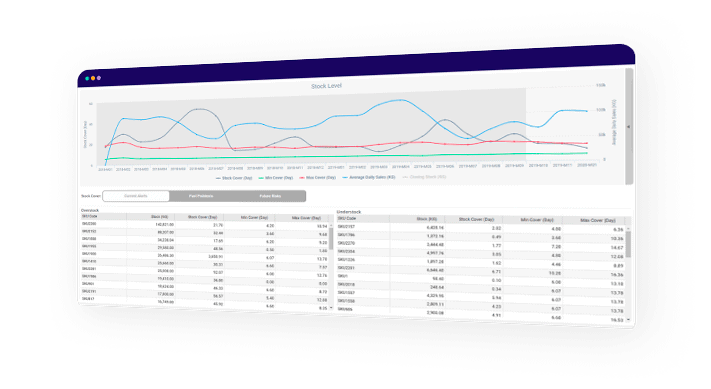
Task: Select Understock stock cover cell 6.71
Action: [497, 272]
